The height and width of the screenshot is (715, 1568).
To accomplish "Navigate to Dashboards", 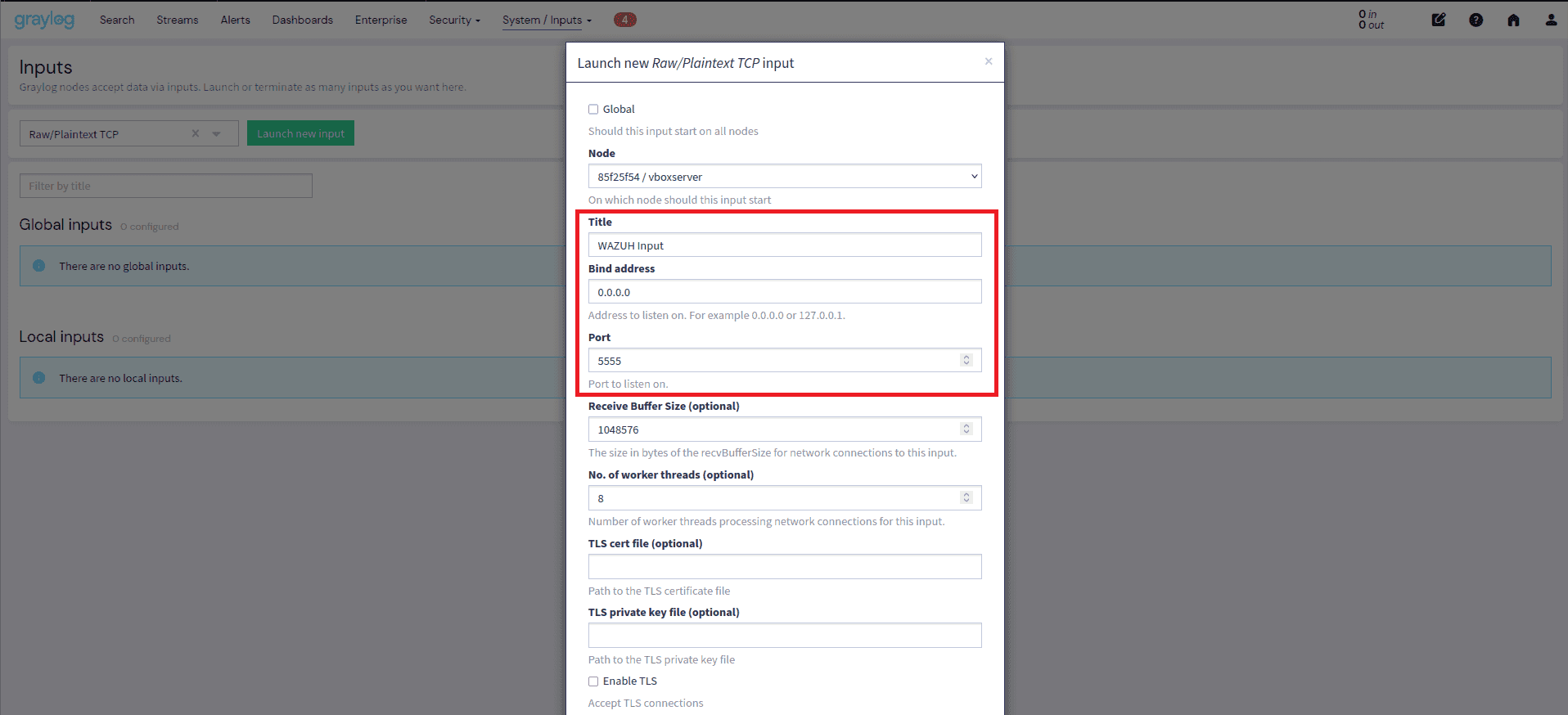I will click(x=303, y=20).
